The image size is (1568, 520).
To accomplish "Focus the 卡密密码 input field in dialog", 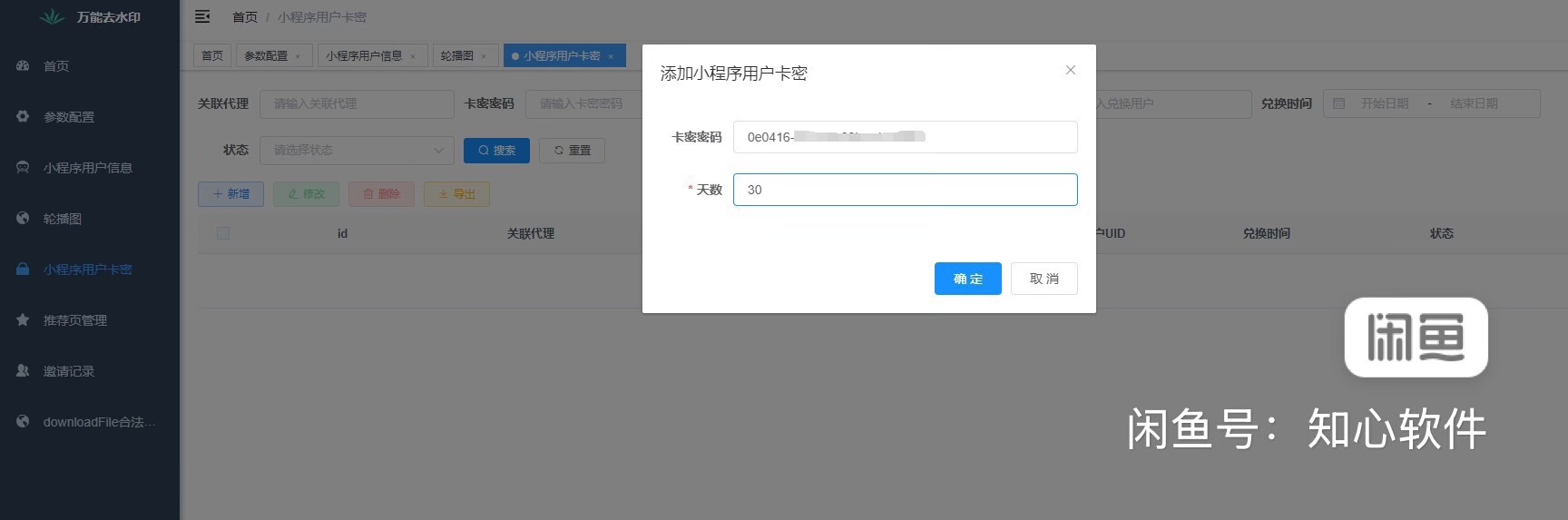I will pos(906,137).
